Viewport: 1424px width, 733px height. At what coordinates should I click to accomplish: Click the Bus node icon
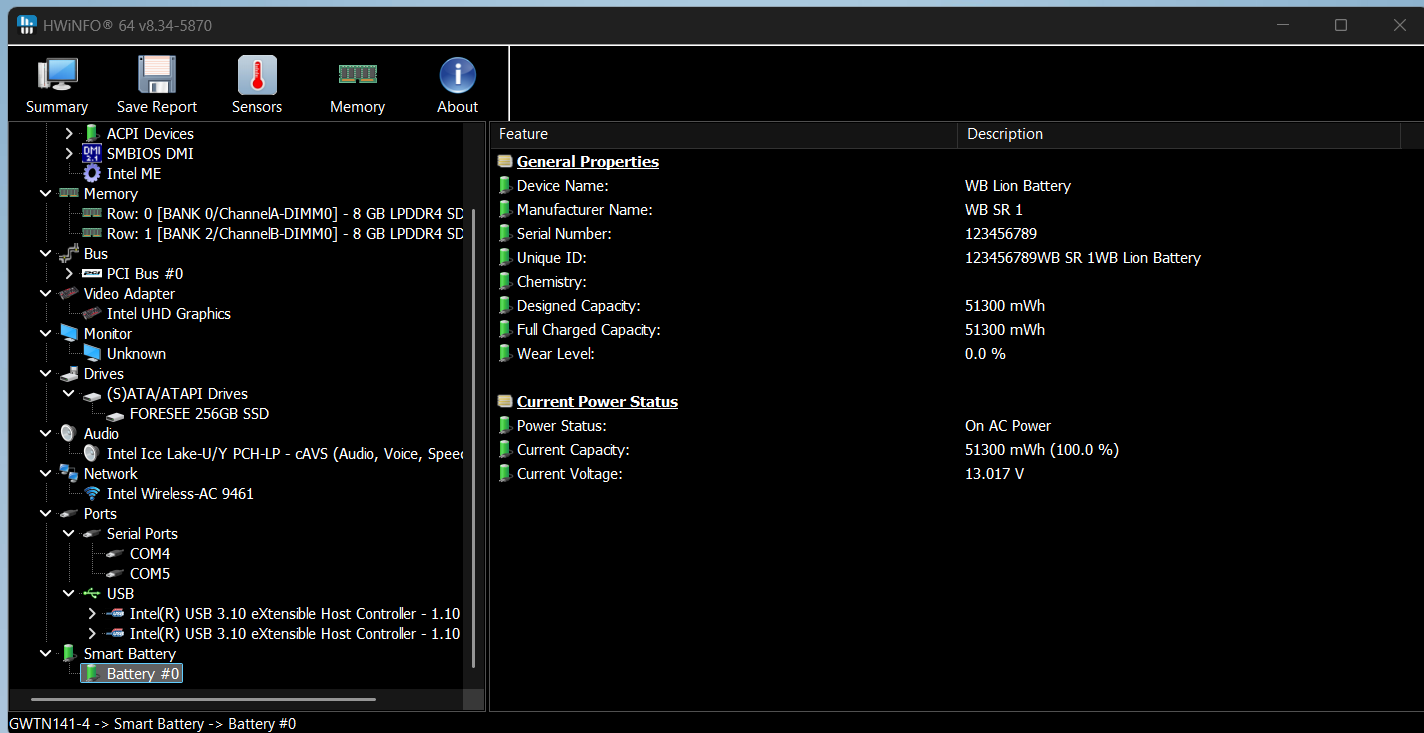[69, 253]
